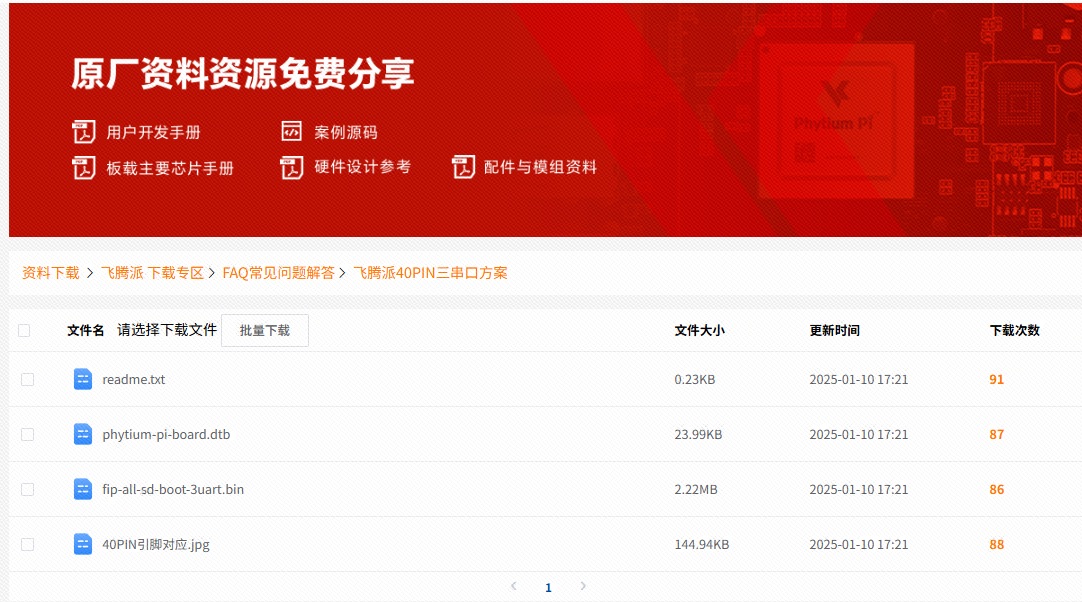Click the 144.94KB size value

(x=702, y=544)
